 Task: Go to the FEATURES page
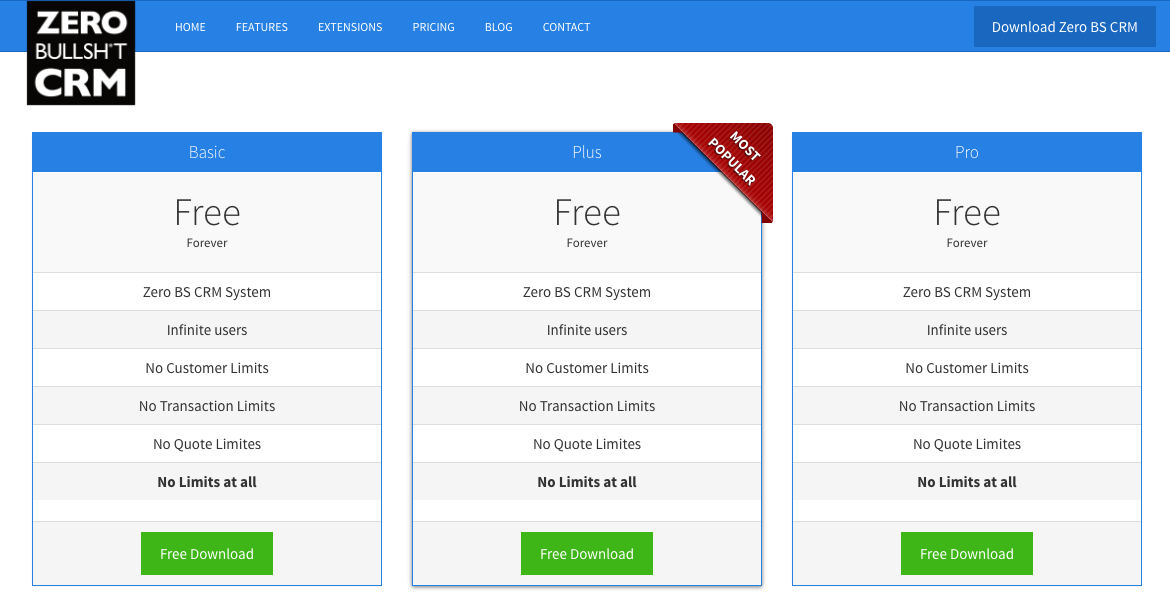click(262, 27)
